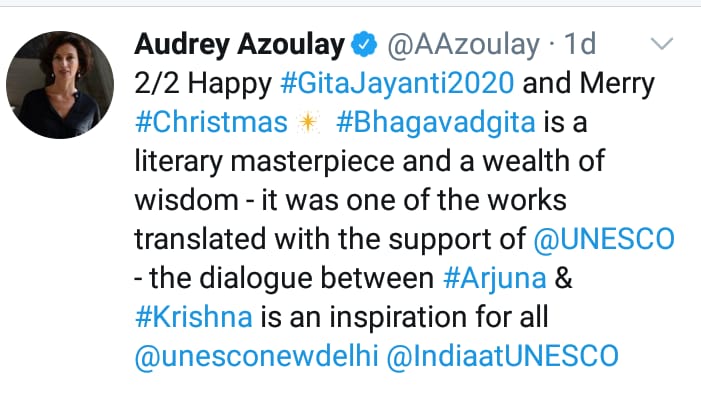
Task: Click the 'translated with the support of' text
Action: (330, 239)
